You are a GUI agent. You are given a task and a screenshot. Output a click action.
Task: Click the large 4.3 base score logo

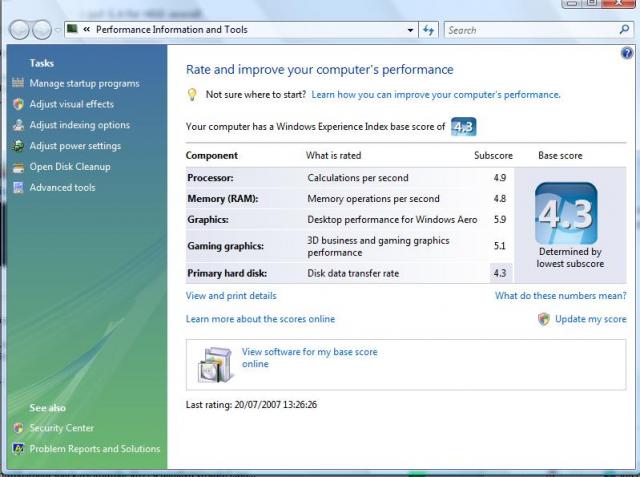tap(566, 214)
